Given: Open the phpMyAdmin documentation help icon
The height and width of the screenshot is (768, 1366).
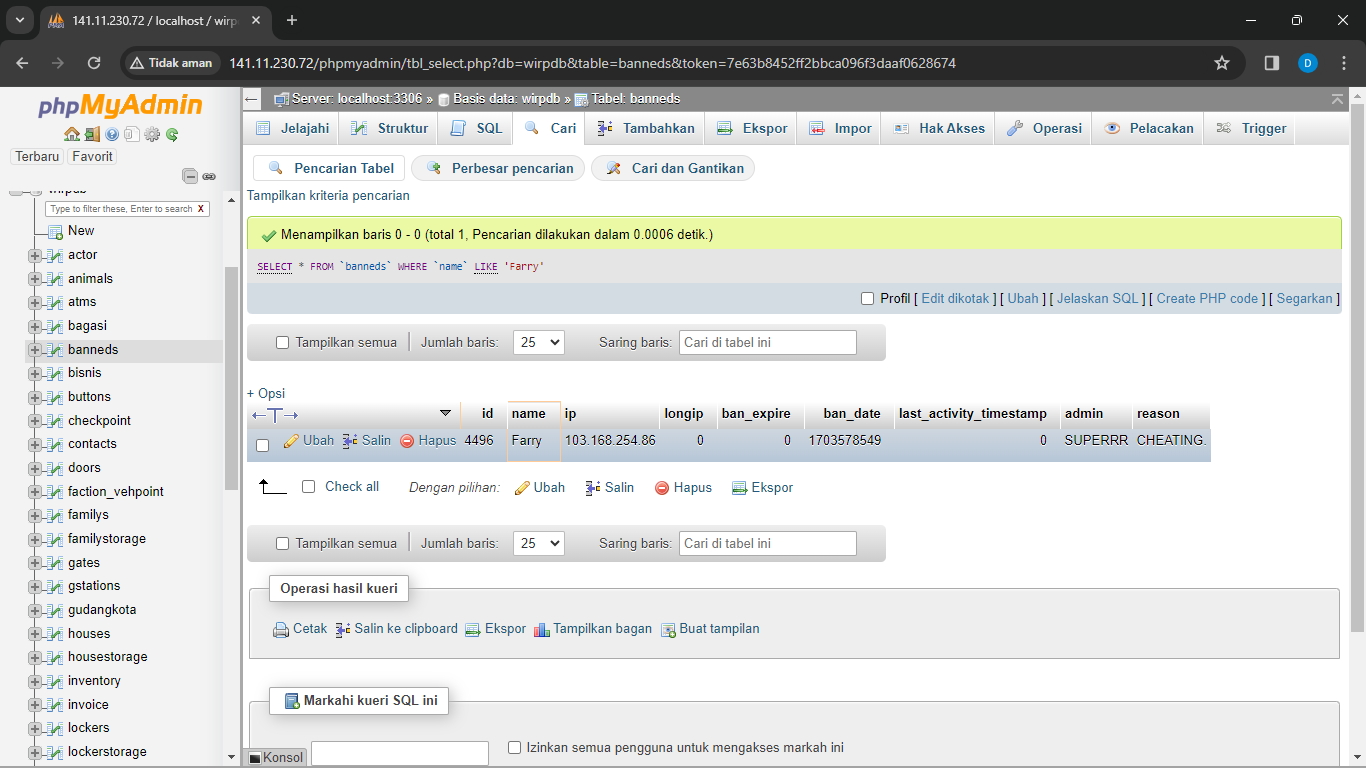Looking at the screenshot, I should coord(112,134).
